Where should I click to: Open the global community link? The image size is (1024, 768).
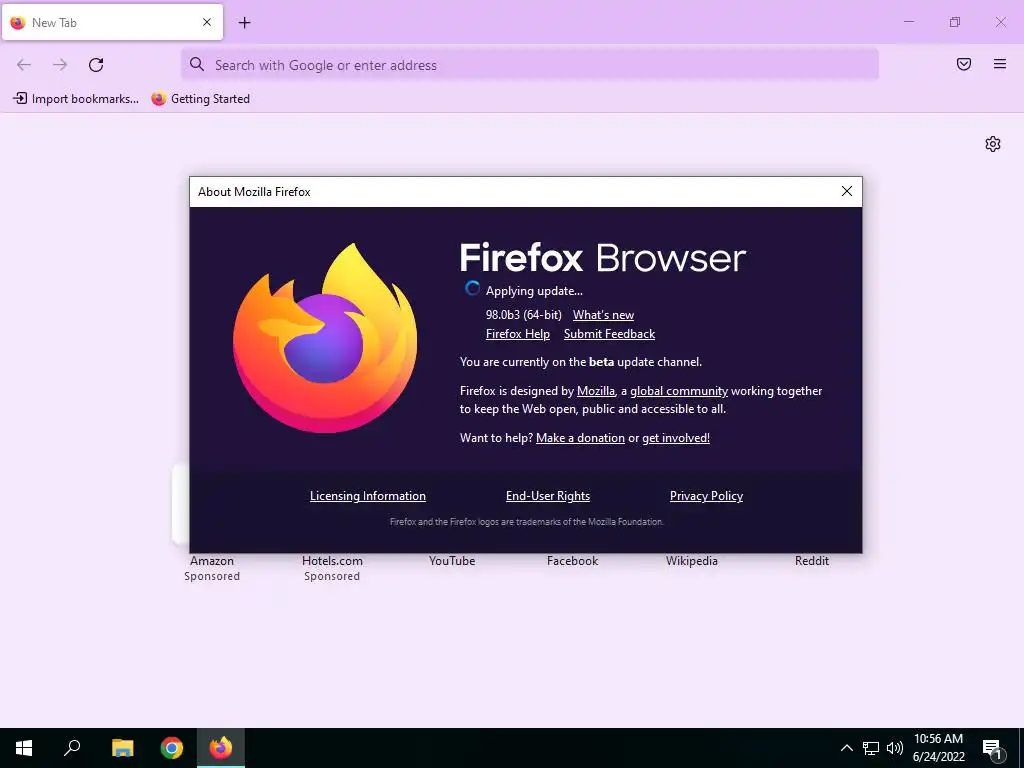pos(679,391)
